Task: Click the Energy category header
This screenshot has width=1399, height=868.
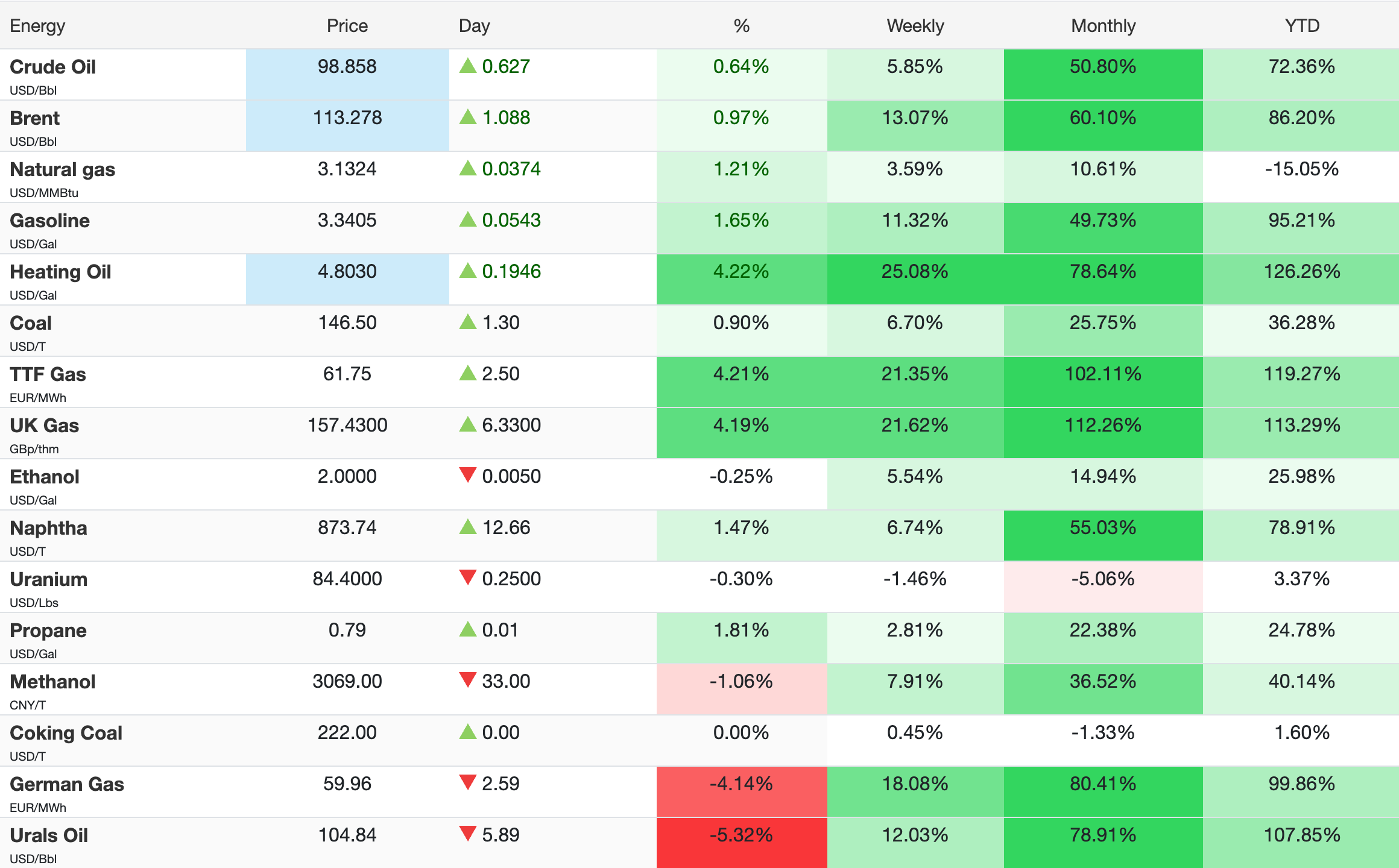Action: 37,26
